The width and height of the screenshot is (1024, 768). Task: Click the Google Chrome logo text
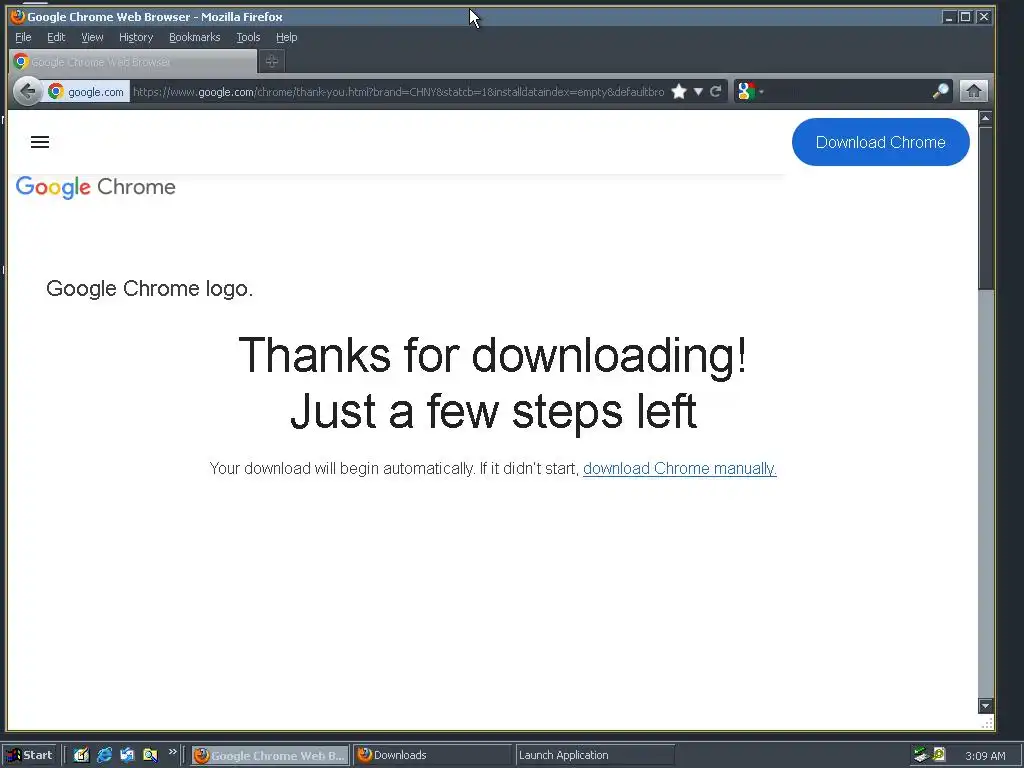(96, 187)
